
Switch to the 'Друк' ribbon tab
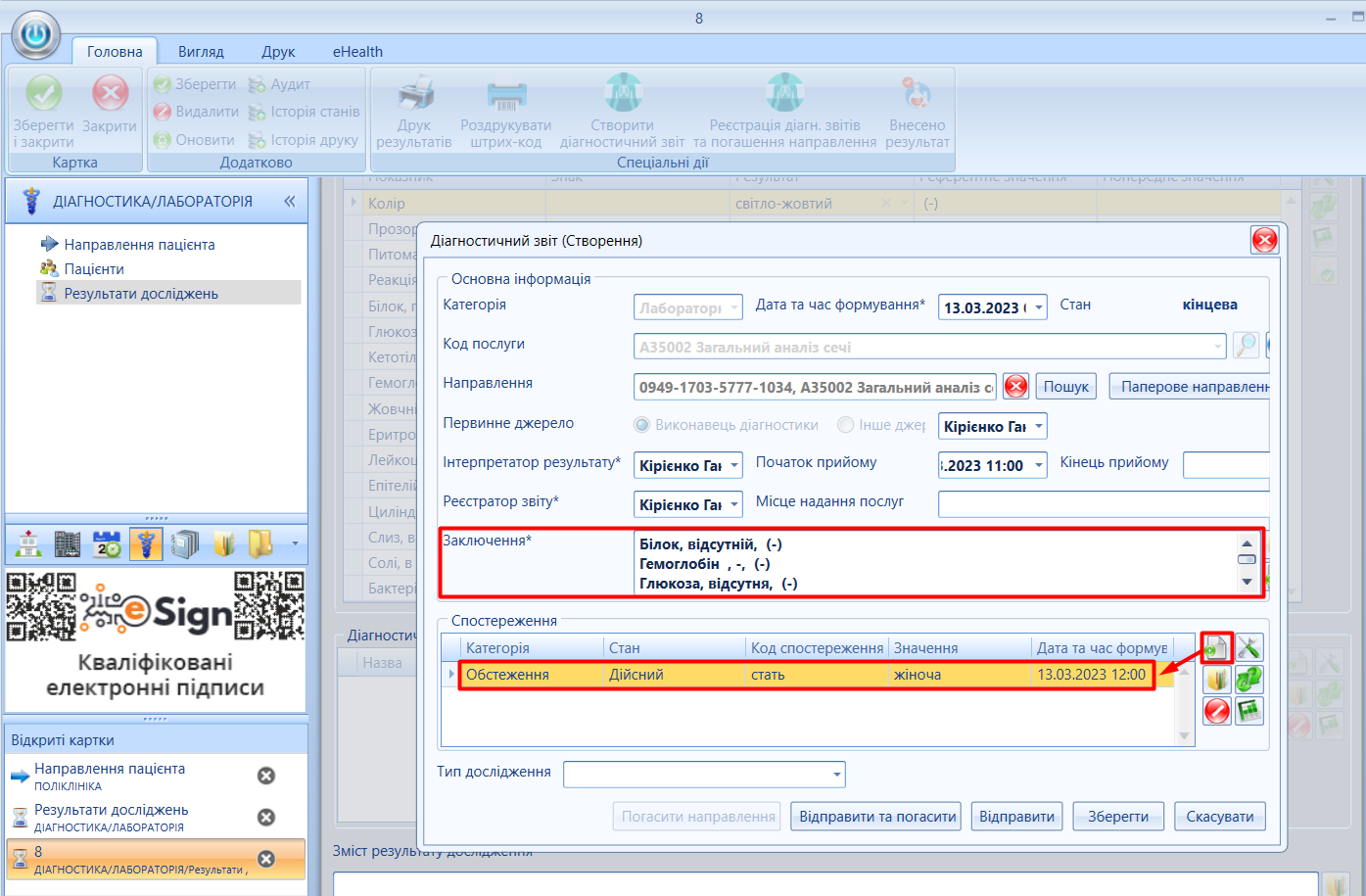tap(278, 51)
